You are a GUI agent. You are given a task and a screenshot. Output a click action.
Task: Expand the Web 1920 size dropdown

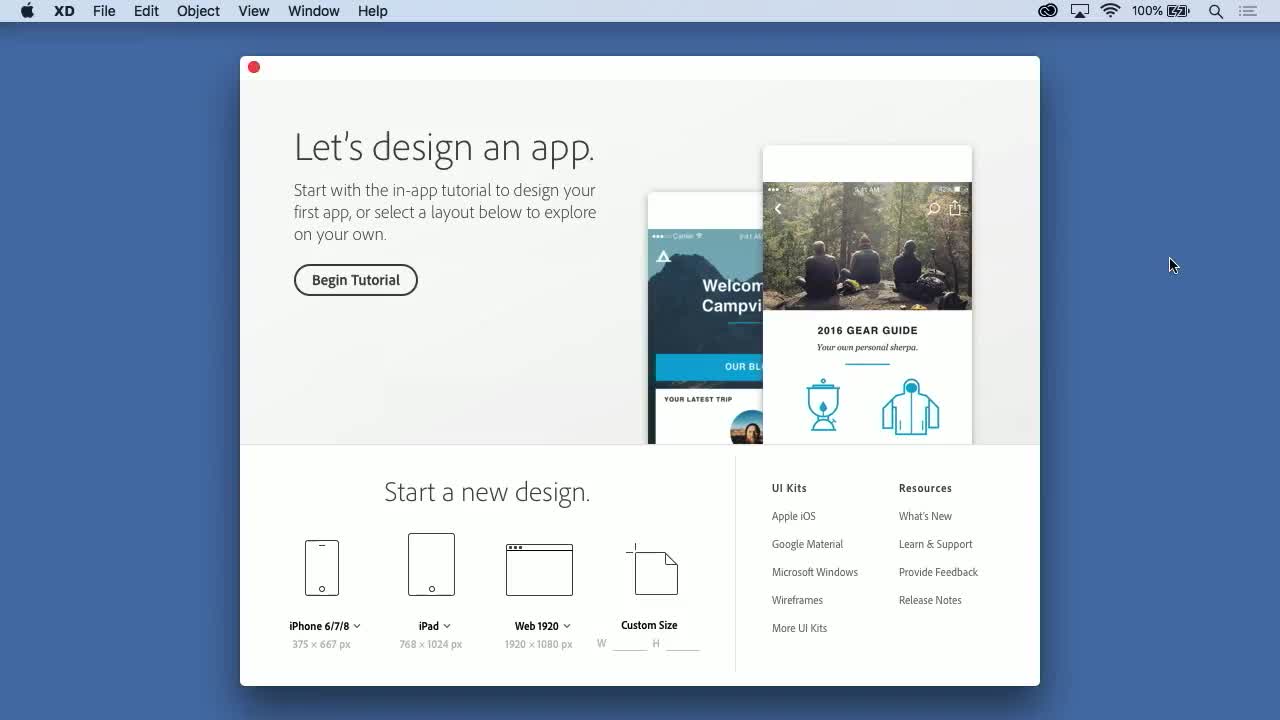point(566,625)
